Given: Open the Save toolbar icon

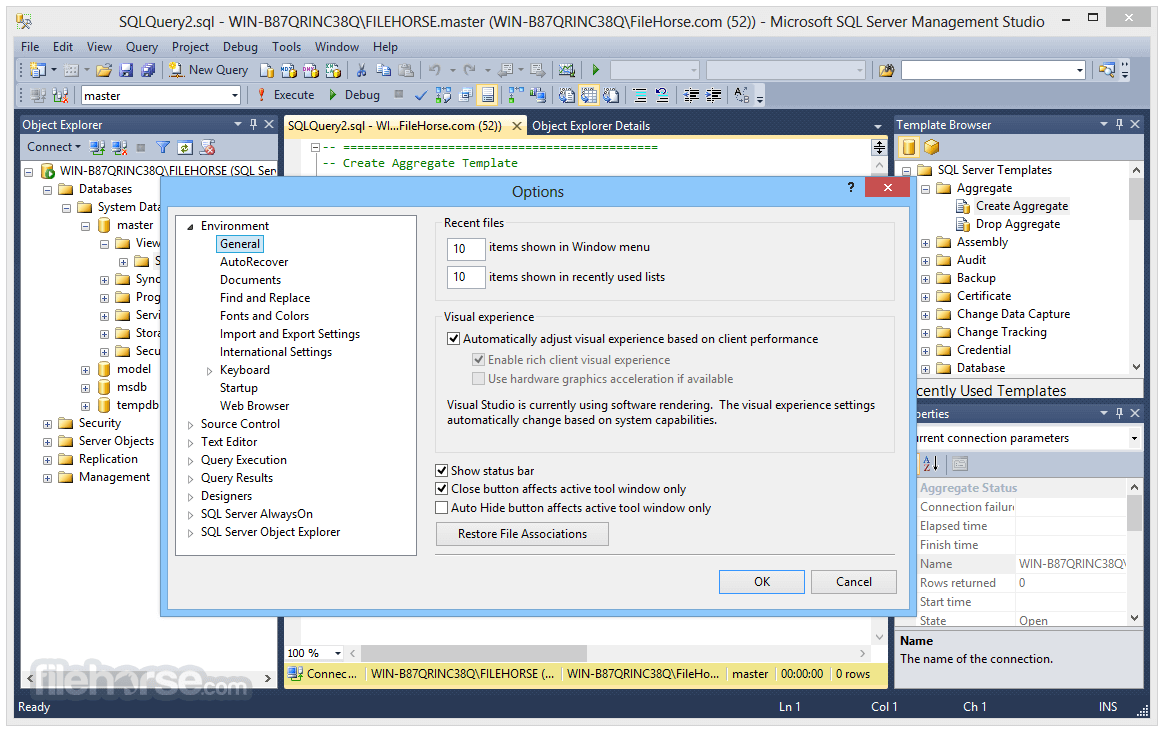Looking at the screenshot, I should coord(126,69).
